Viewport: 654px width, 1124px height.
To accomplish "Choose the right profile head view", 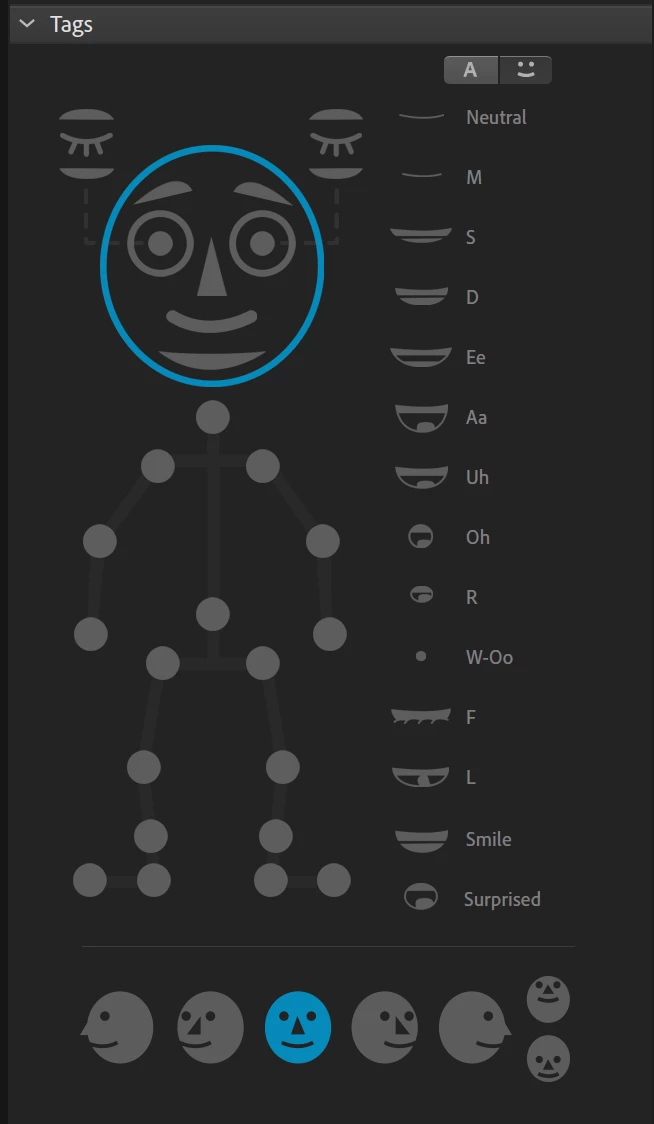I will click(x=475, y=1027).
